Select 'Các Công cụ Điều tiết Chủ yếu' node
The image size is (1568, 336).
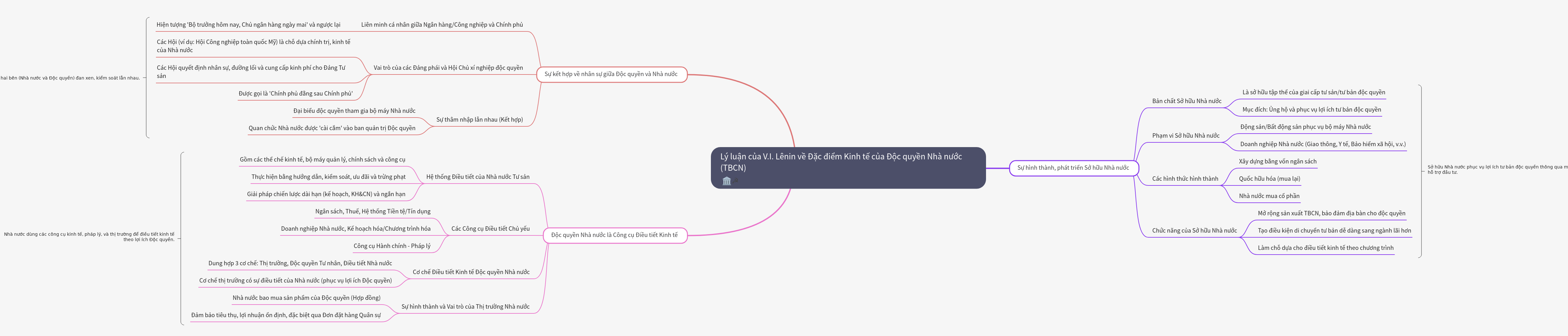pyautogui.click(x=490, y=229)
